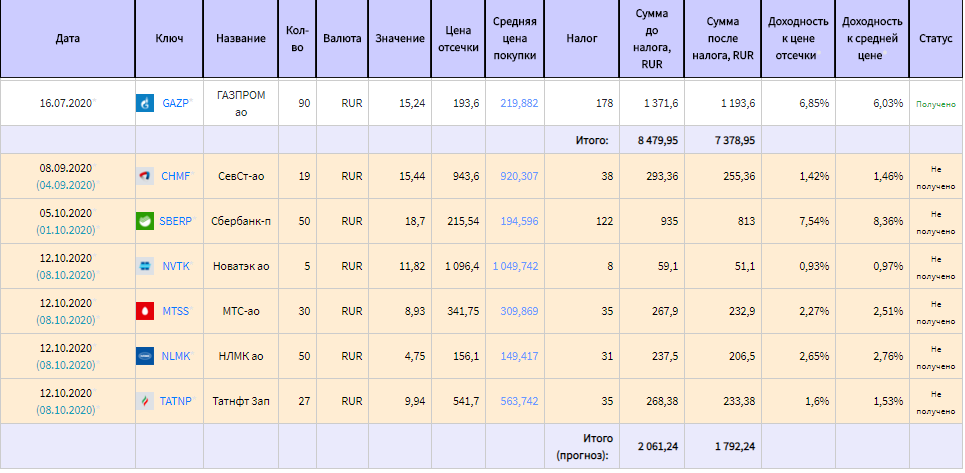965x473 pixels.
Task: Click average purchase price 920,307
Action: click(519, 177)
